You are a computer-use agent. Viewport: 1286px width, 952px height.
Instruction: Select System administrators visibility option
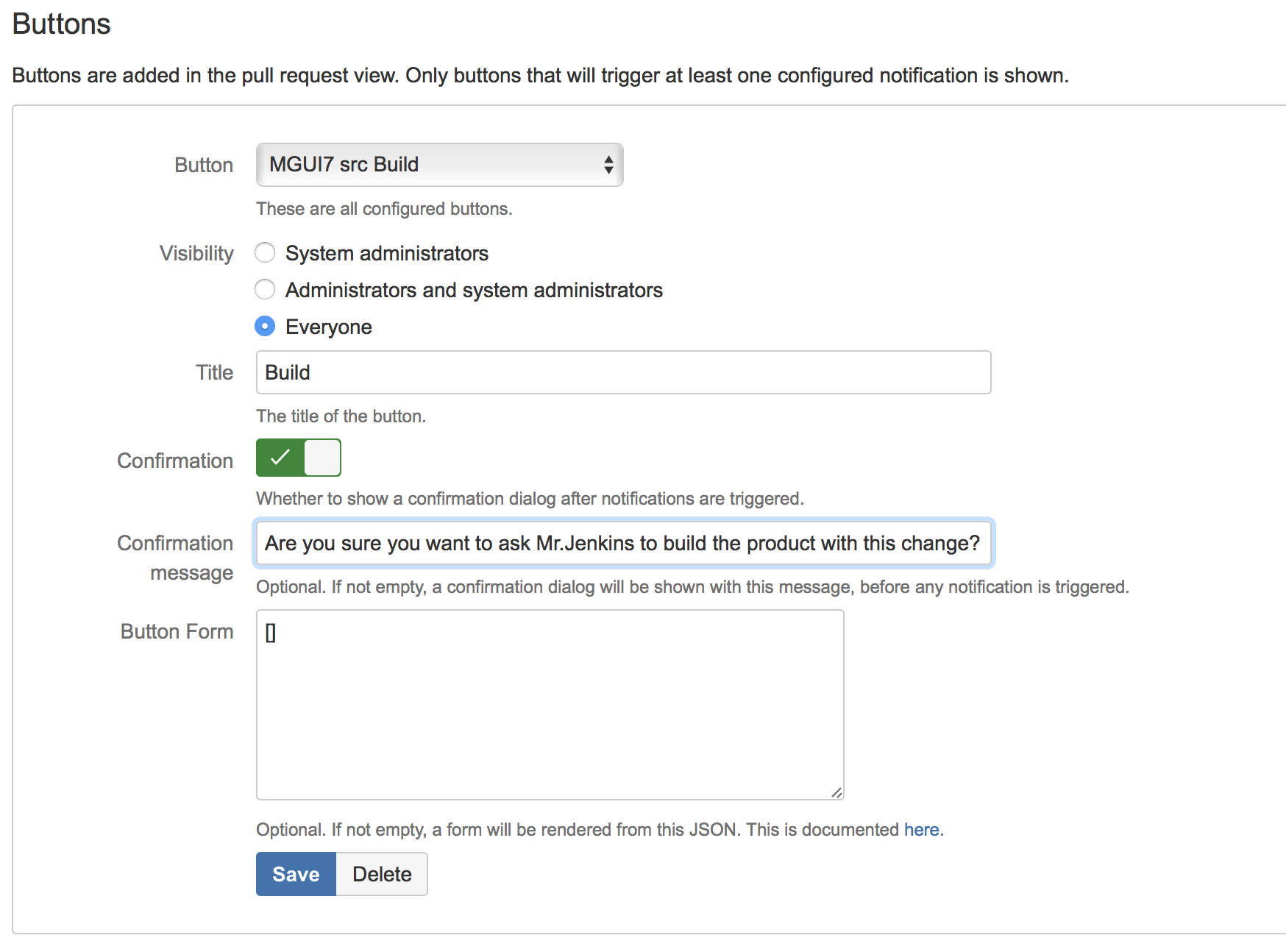[x=265, y=253]
